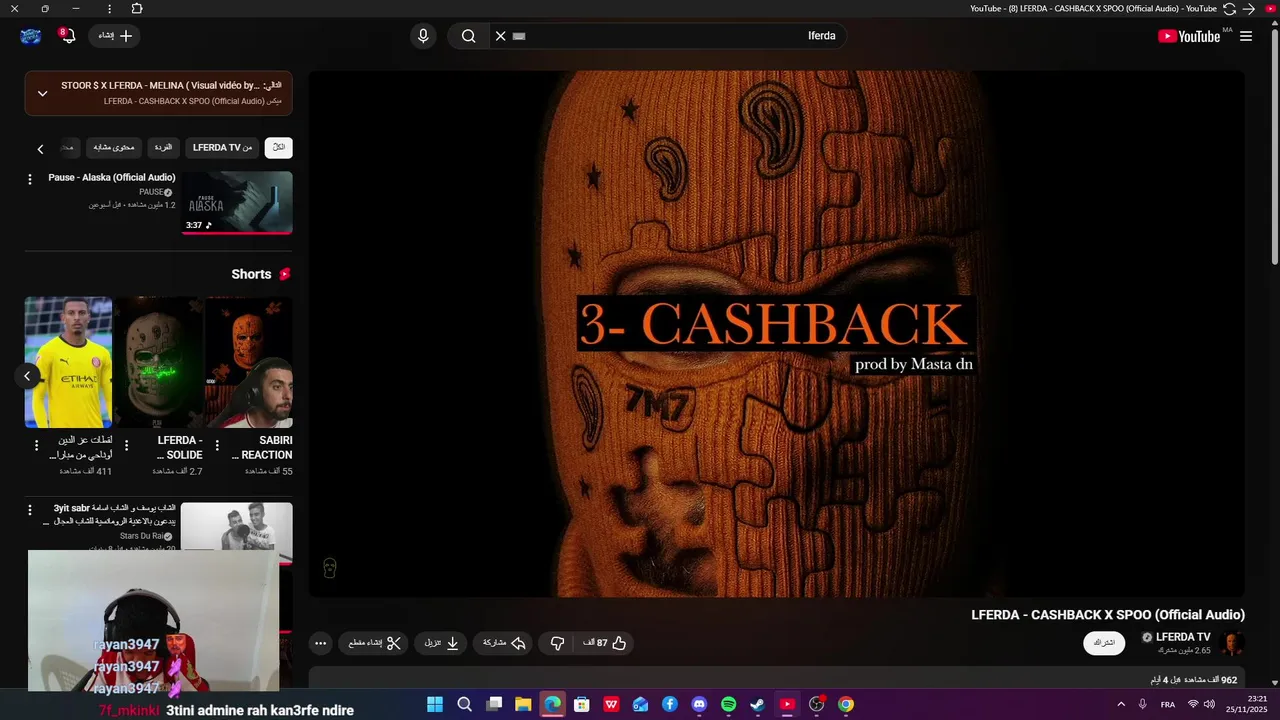Open the LFERDA - SOLIDE short

pyautogui.click(x=159, y=363)
